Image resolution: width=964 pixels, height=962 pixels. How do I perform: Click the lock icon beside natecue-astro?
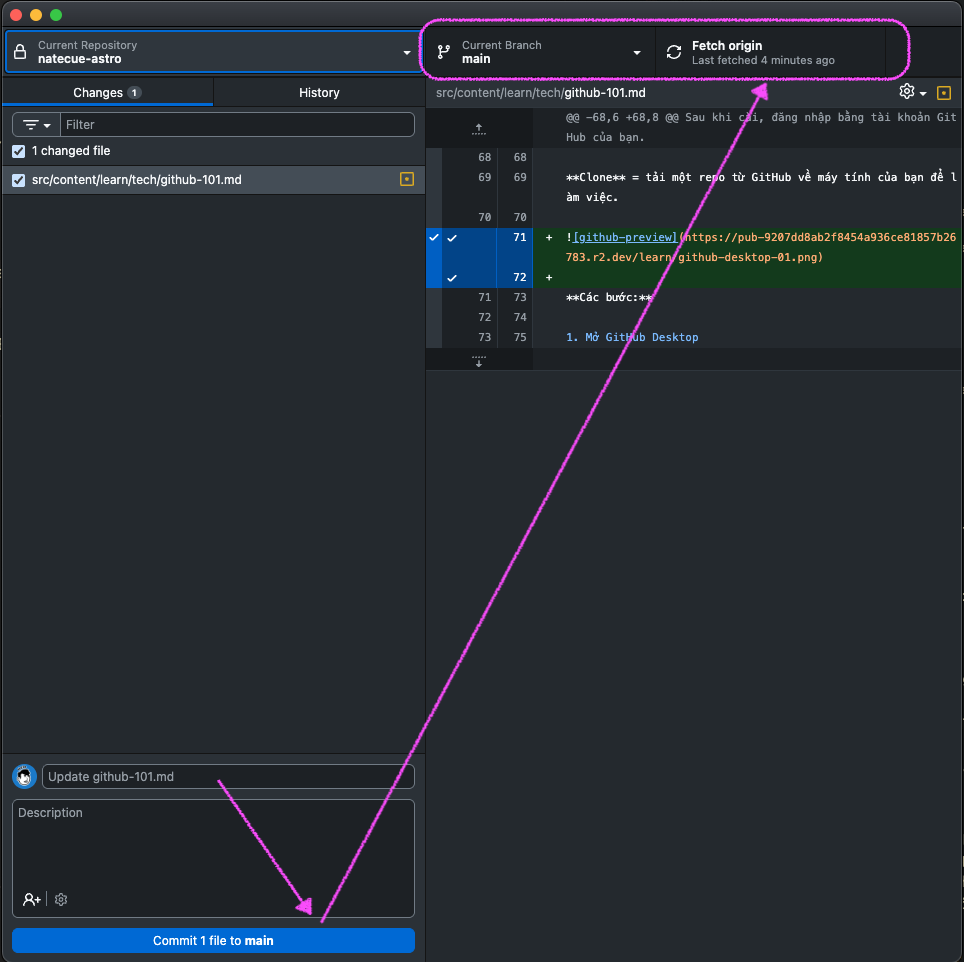(x=20, y=52)
